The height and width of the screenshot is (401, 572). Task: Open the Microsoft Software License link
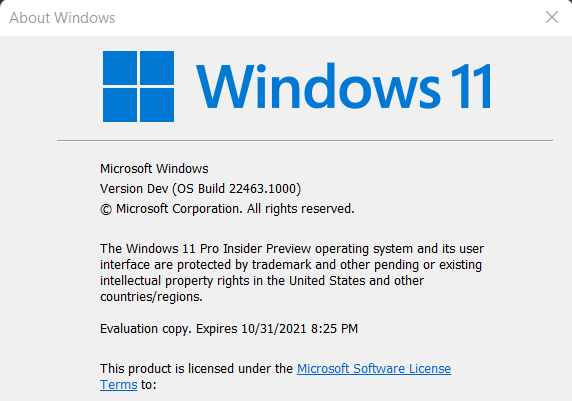pos(374,369)
